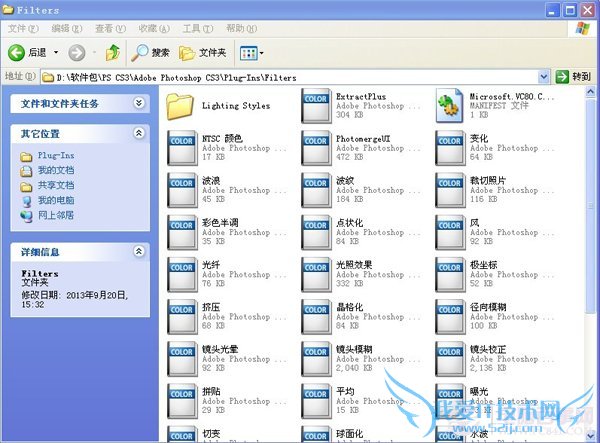The width and height of the screenshot is (600, 443).
Task: Select the 拼贴 filter icon
Action: pos(182,401)
